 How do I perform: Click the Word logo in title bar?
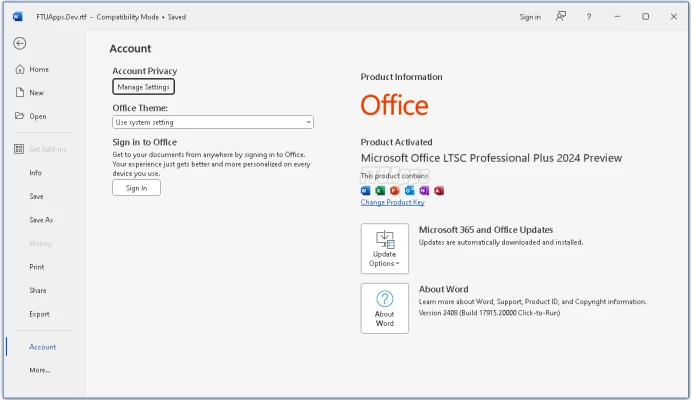tap(18, 17)
